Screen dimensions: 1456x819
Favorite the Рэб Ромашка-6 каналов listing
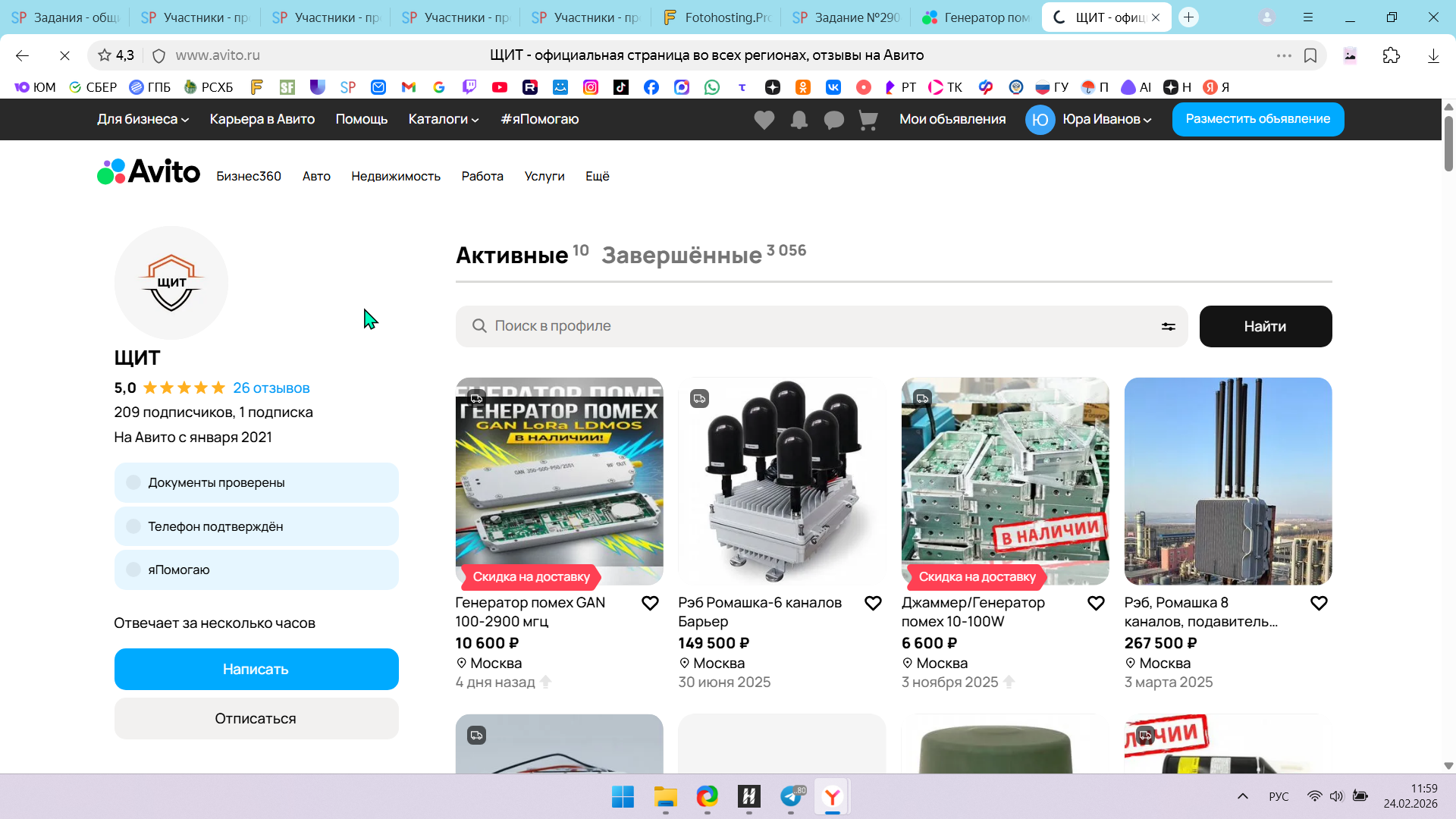(873, 604)
